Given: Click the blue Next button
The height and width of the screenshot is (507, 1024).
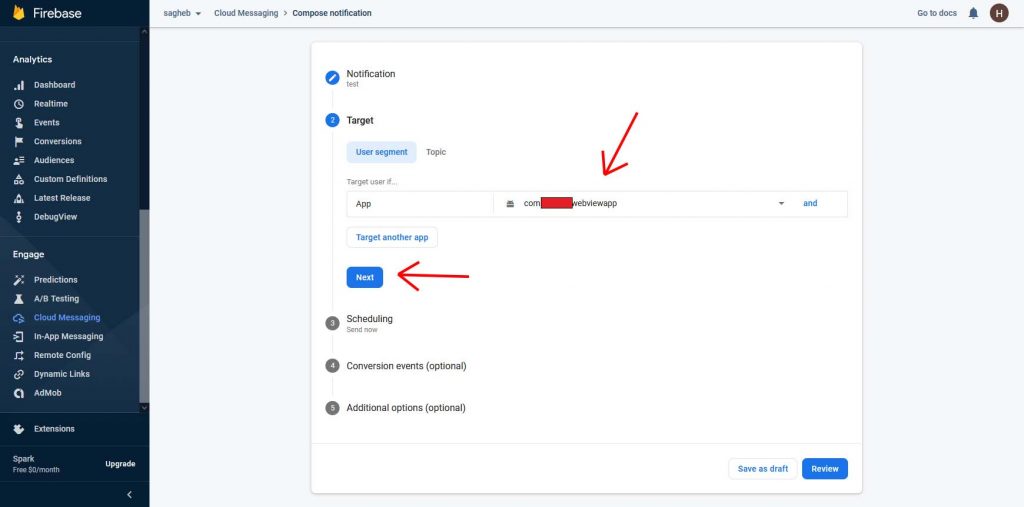Looking at the screenshot, I should point(365,278).
